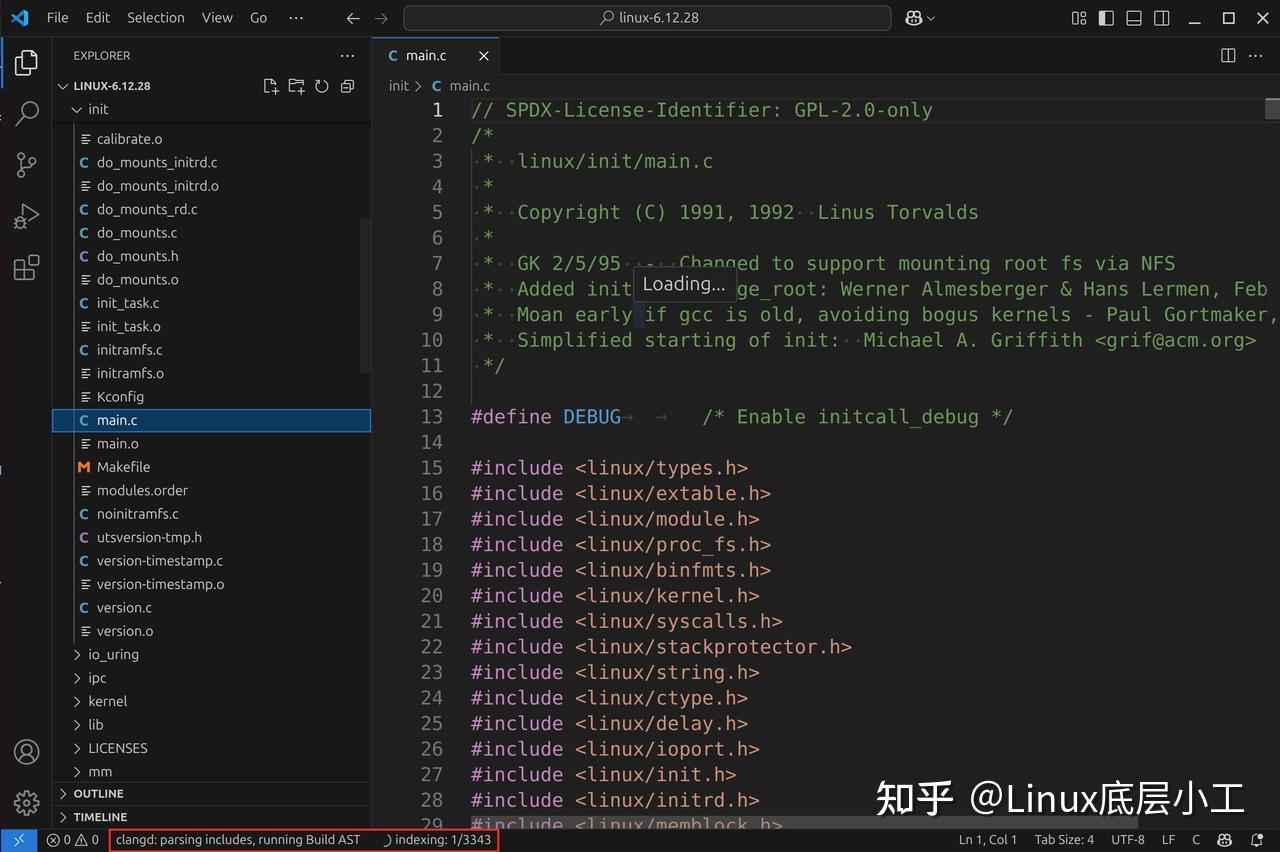
Task: Expand the OUTLINE section
Action: click(97, 793)
